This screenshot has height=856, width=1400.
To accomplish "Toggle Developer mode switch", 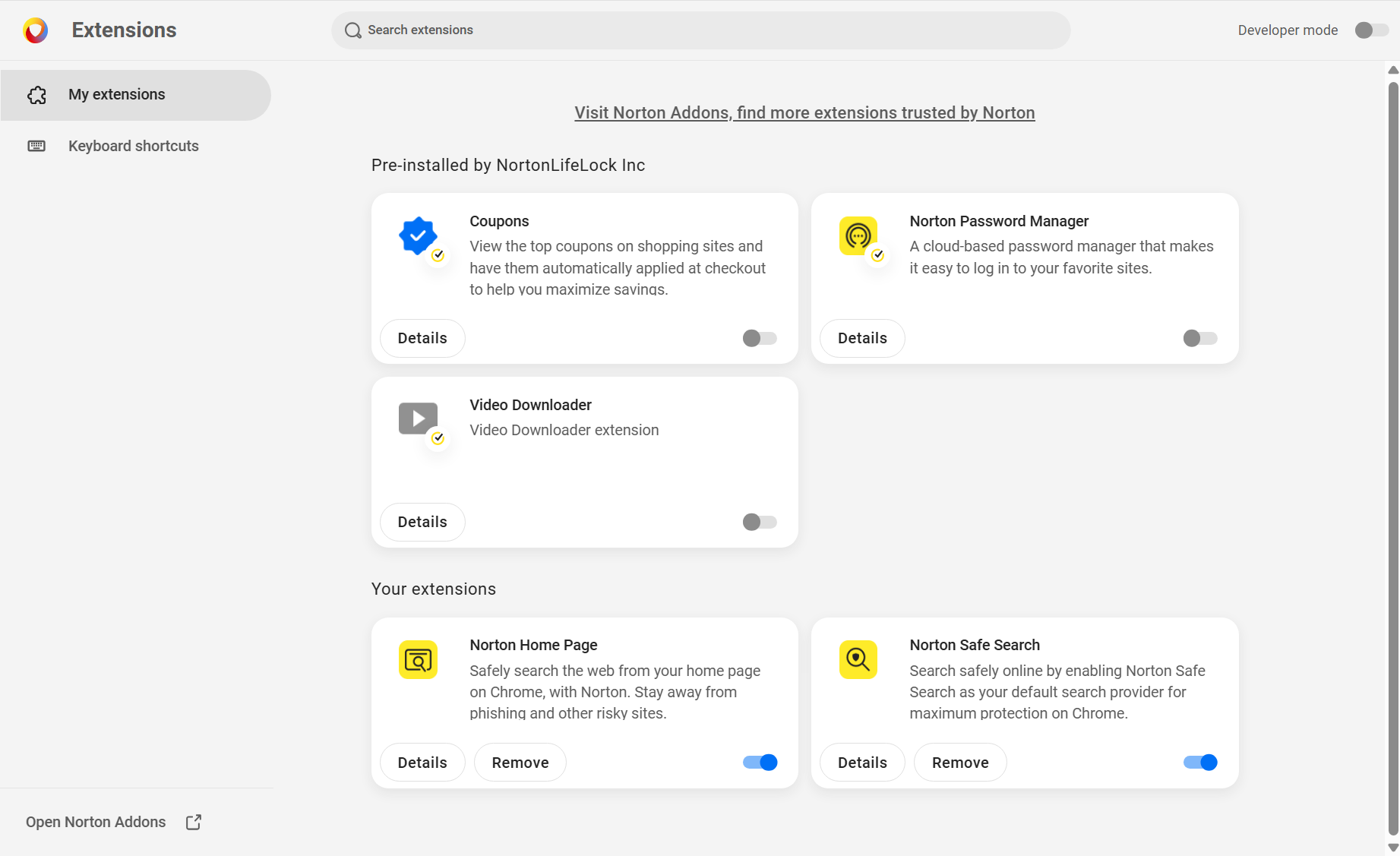I will (1372, 30).
